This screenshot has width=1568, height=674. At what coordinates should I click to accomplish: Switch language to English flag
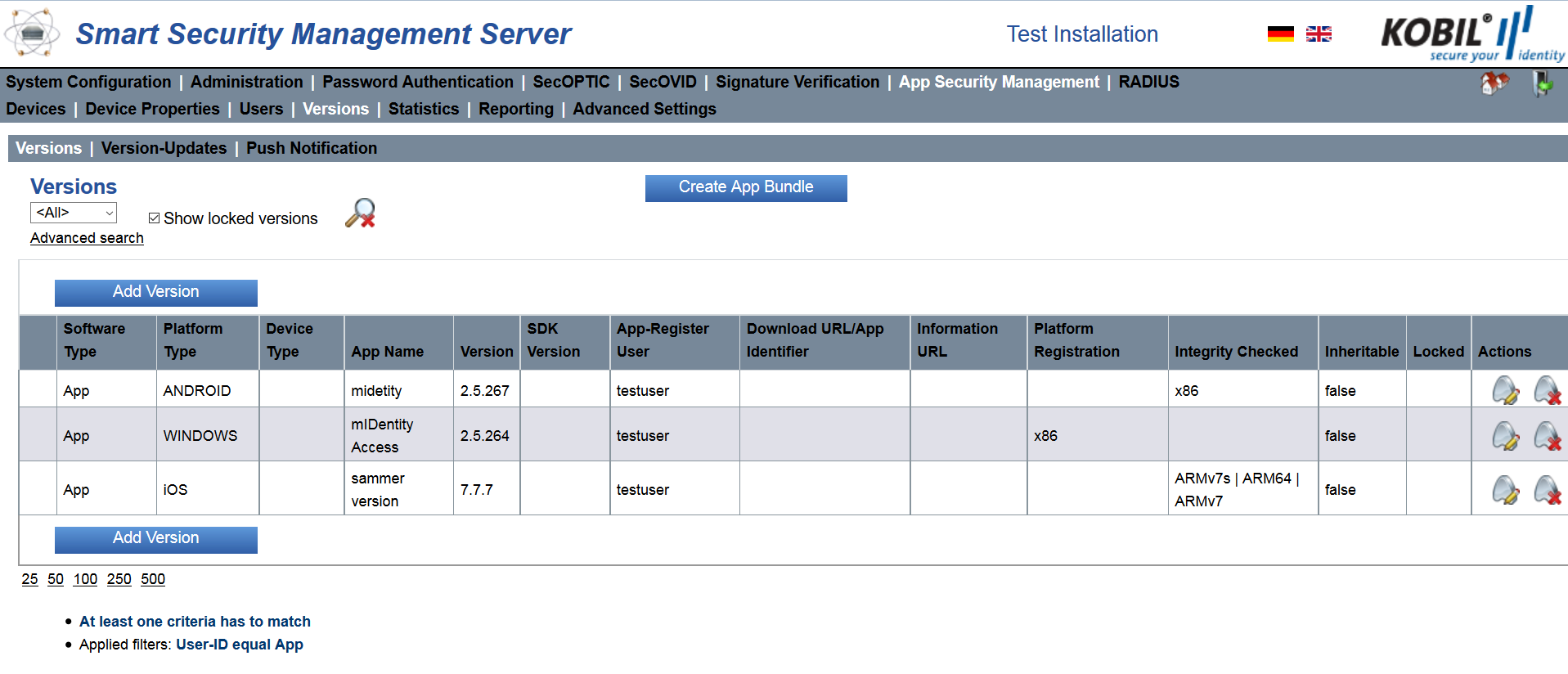tap(1319, 34)
